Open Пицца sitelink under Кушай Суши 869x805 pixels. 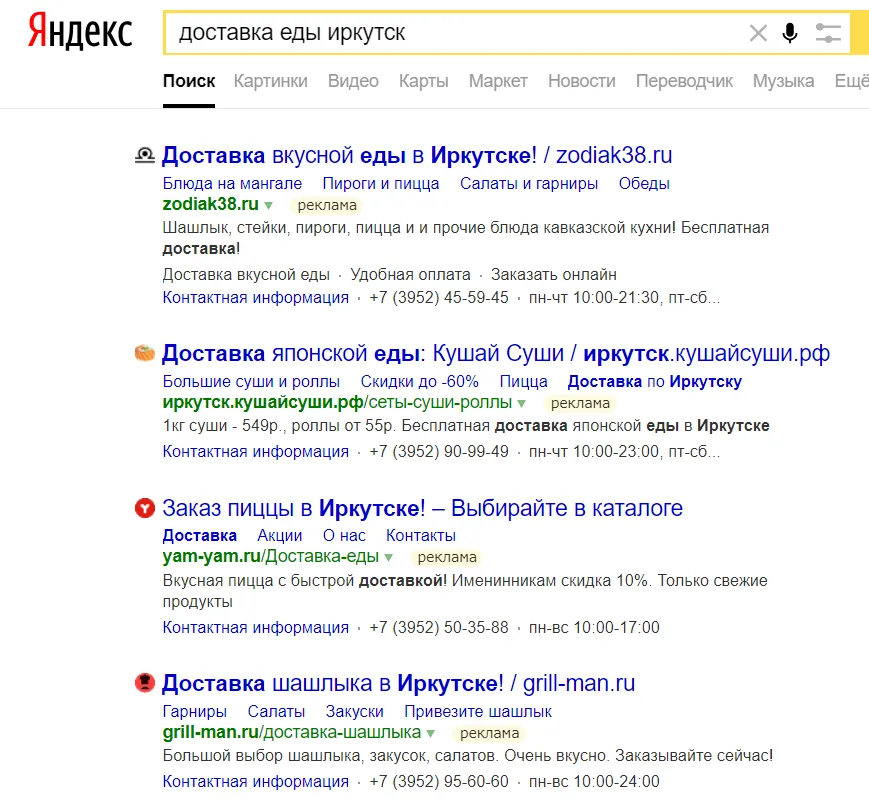coord(523,381)
